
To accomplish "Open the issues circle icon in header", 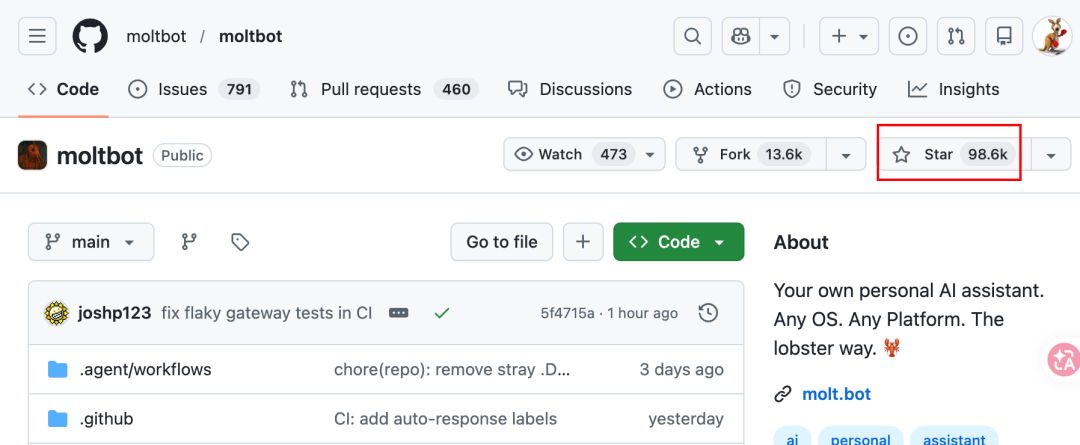I will click(x=908, y=37).
